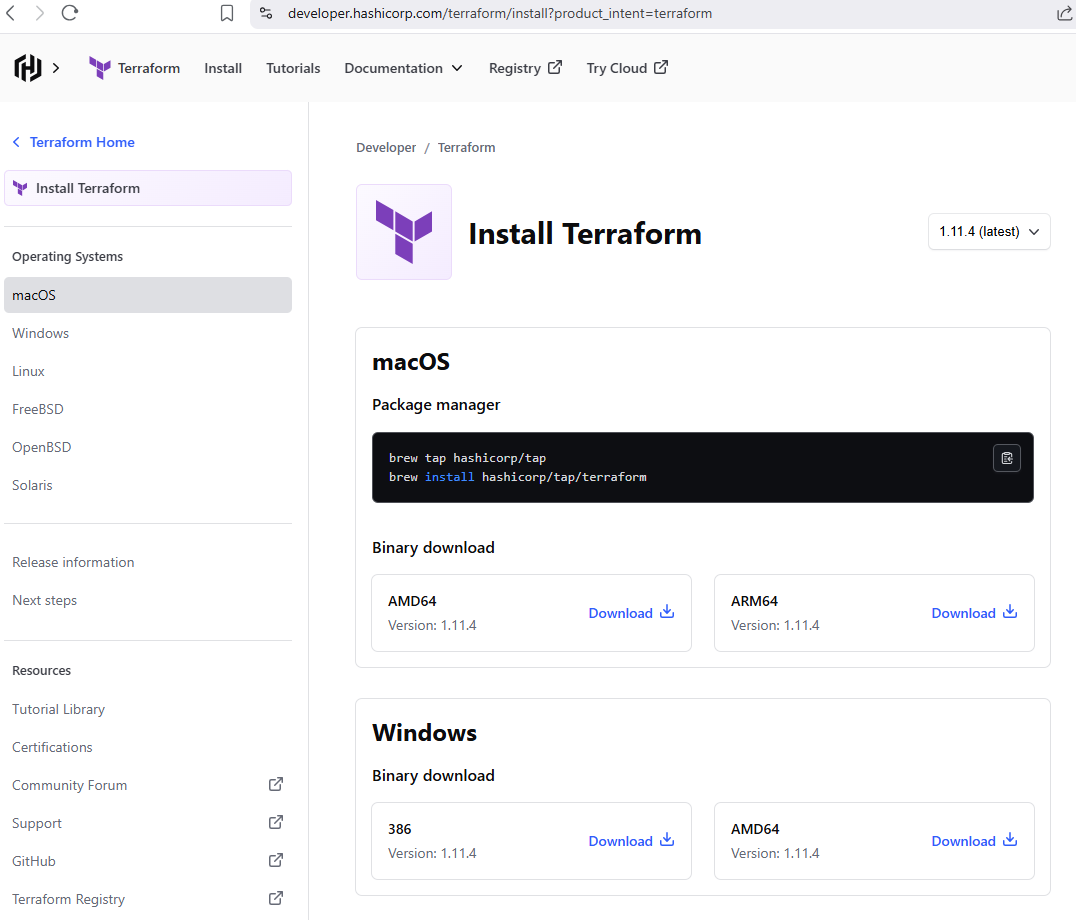Download the macOS AMD64 binary

(631, 613)
